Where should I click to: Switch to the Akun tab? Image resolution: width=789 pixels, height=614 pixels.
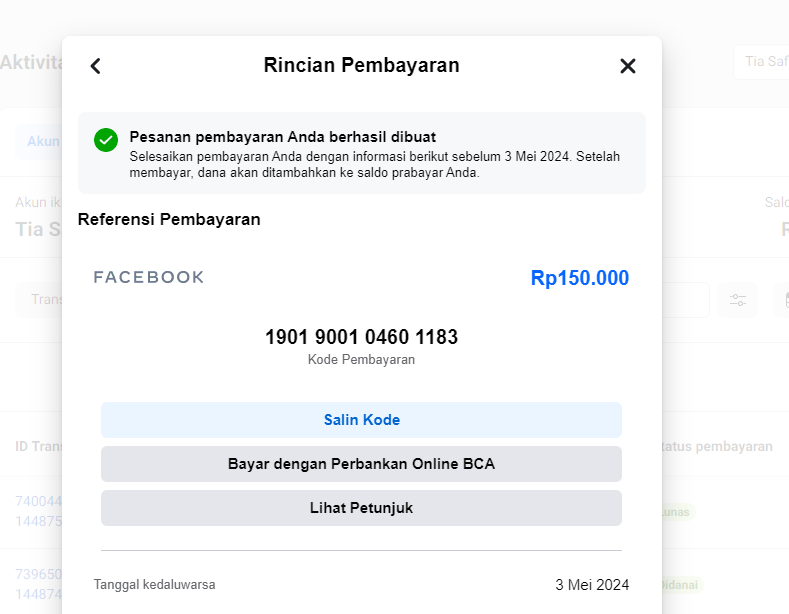pos(40,141)
